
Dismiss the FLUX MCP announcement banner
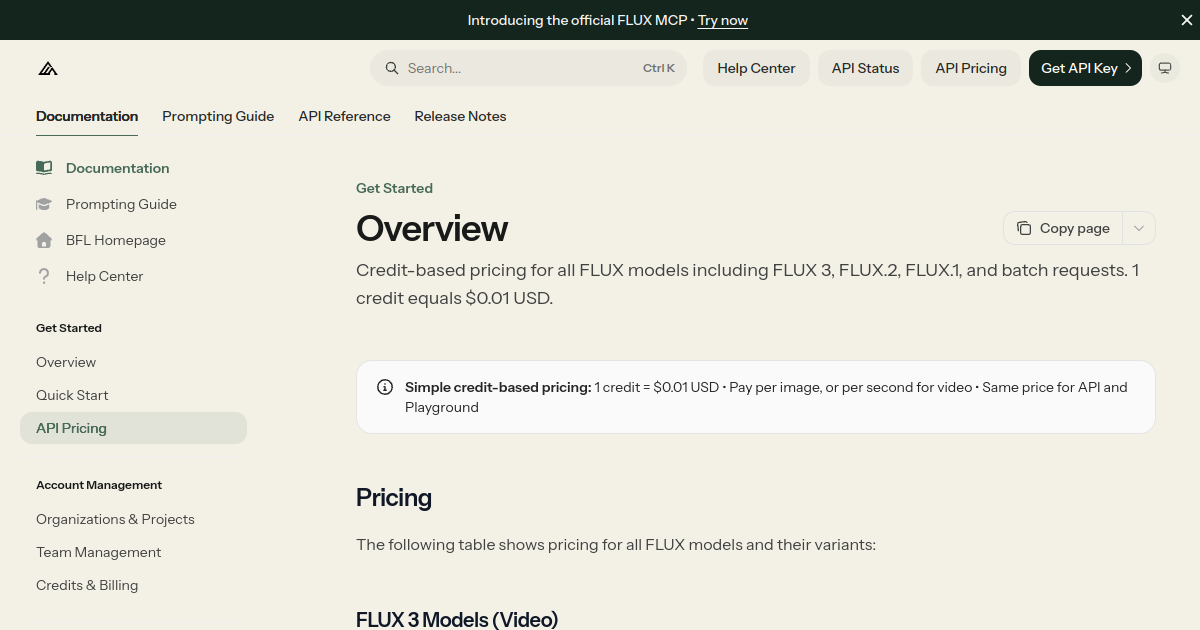(x=1187, y=20)
